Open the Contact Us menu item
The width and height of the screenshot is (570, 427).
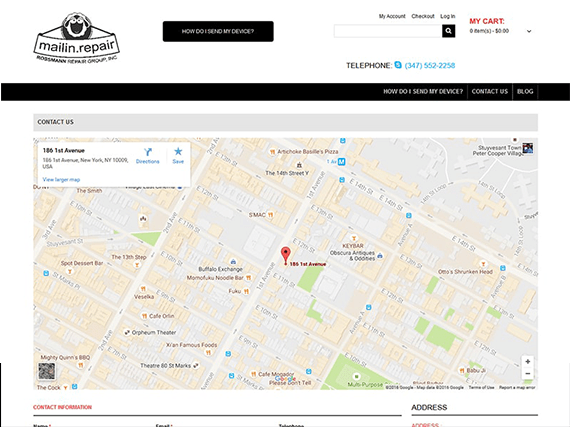tap(490, 91)
